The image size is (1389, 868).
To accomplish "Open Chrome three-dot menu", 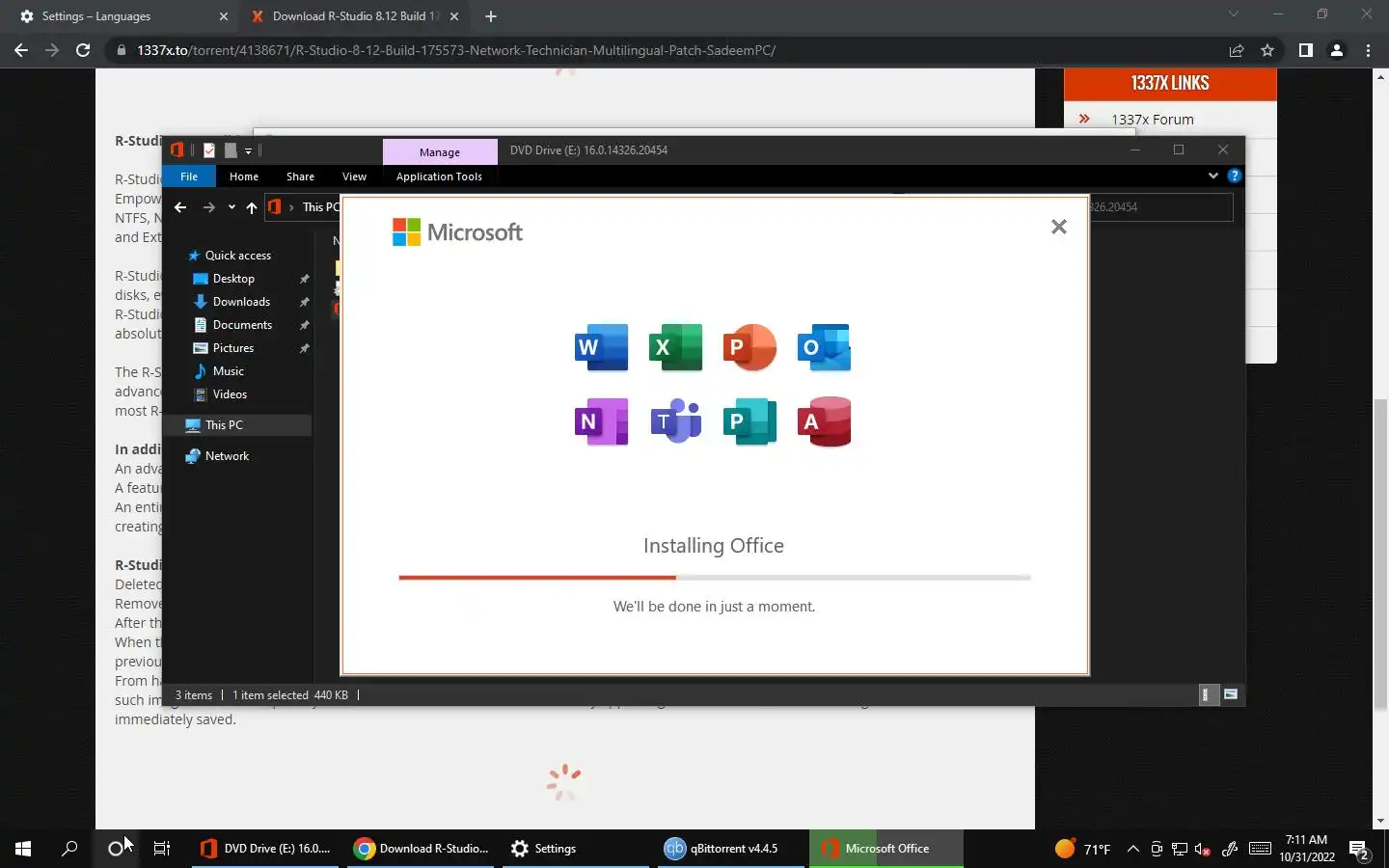I will tap(1368, 50).
